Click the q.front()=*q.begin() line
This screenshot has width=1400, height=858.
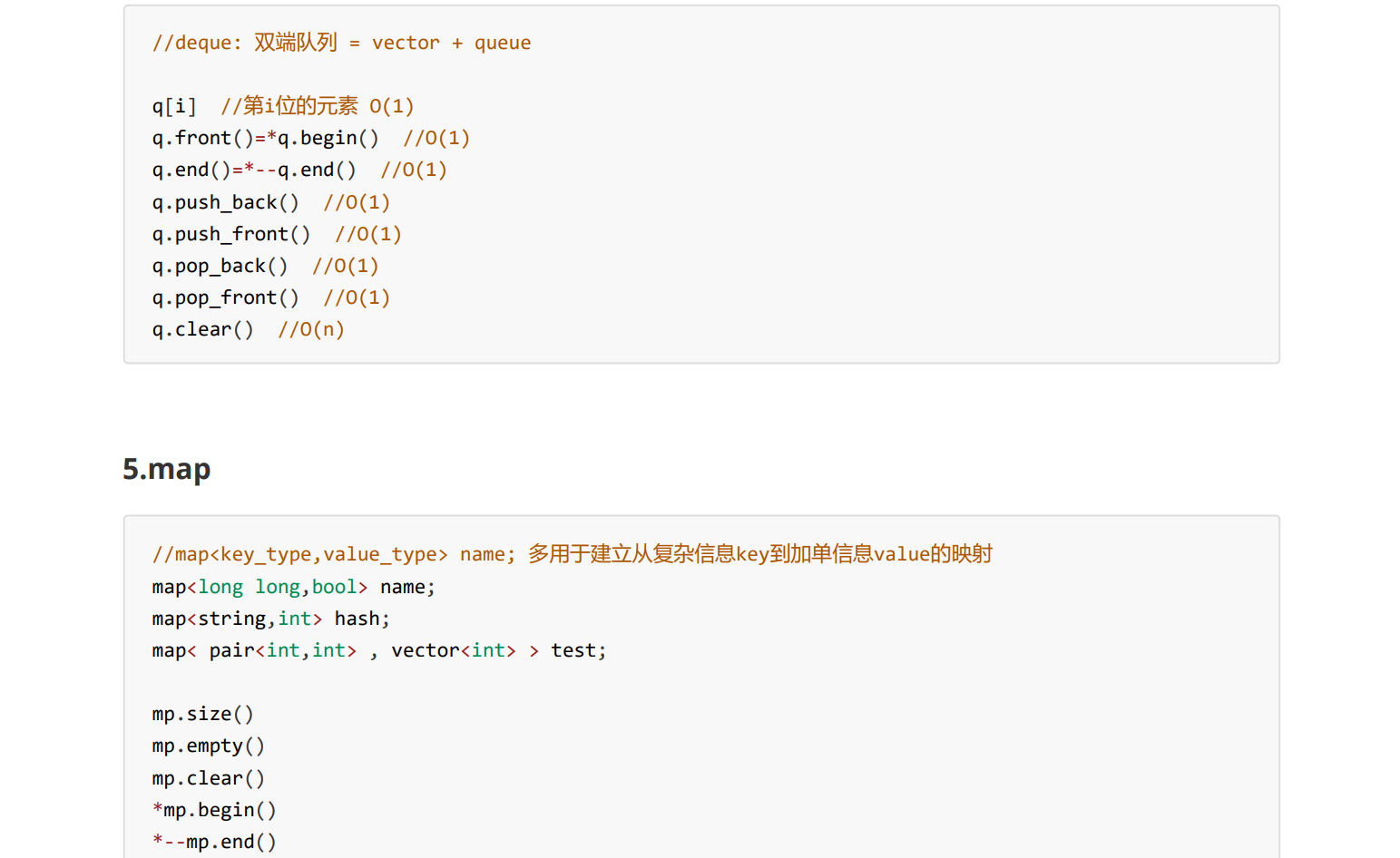point(311,138)
